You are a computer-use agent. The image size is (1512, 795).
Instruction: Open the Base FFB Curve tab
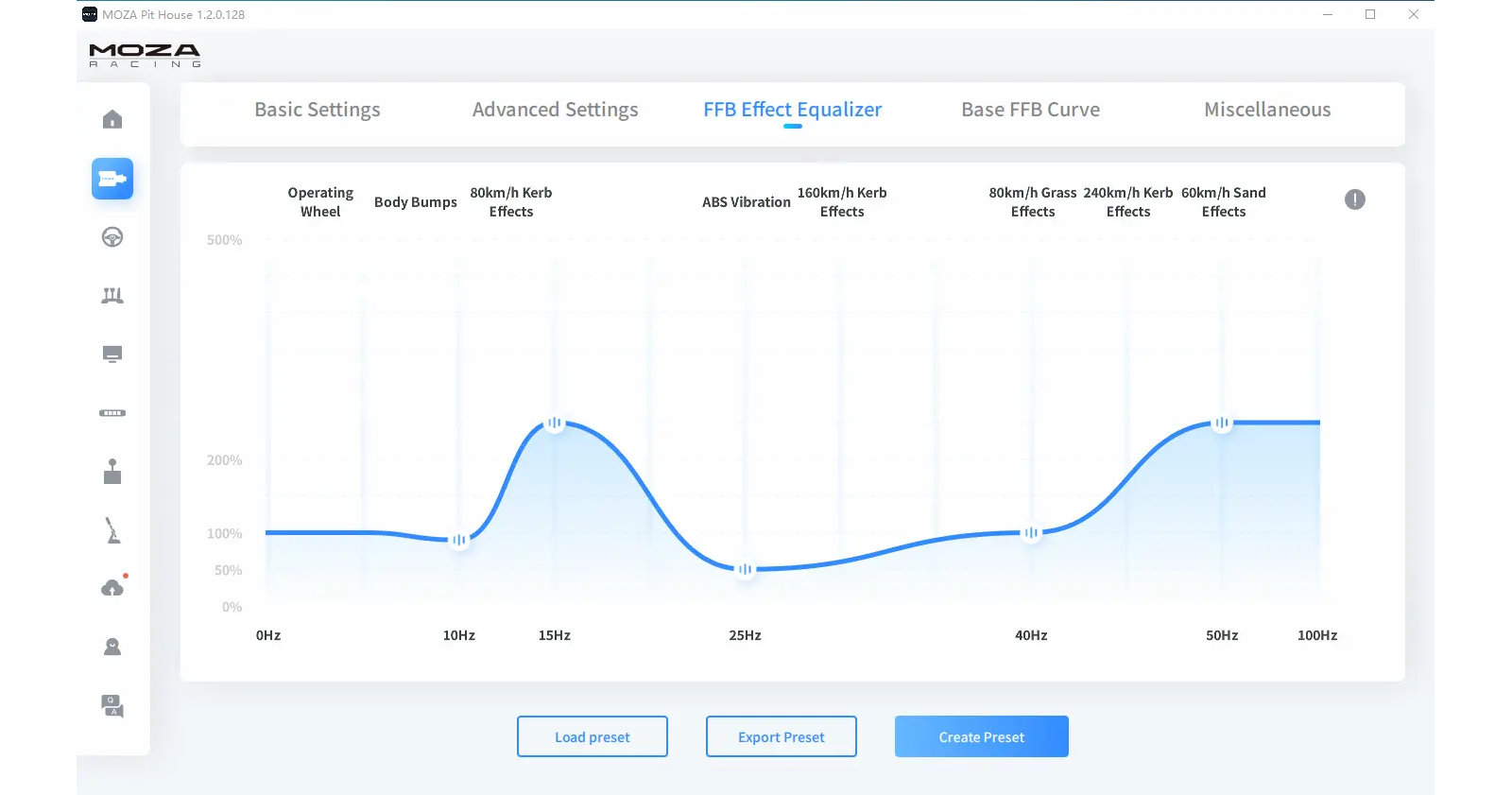1030,110
